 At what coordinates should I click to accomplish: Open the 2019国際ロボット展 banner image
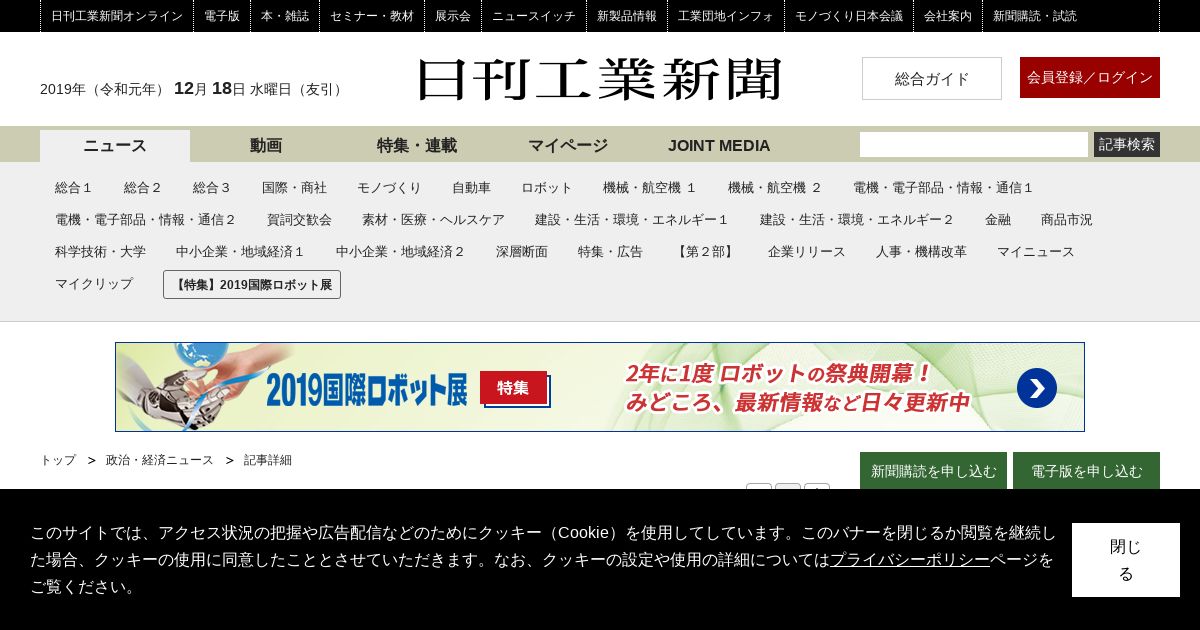coord(600,387)
